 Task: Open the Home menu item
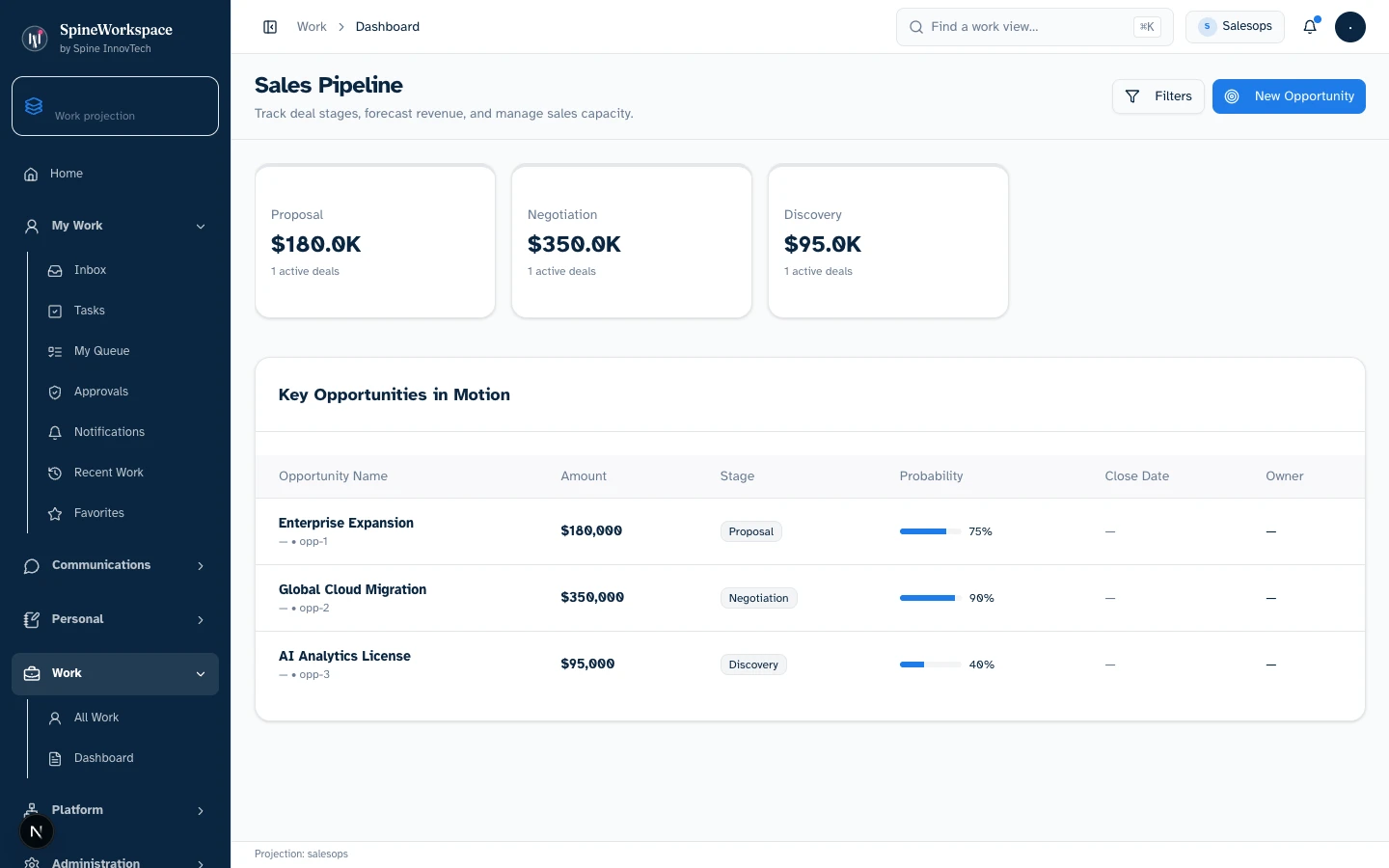(115, 174)
